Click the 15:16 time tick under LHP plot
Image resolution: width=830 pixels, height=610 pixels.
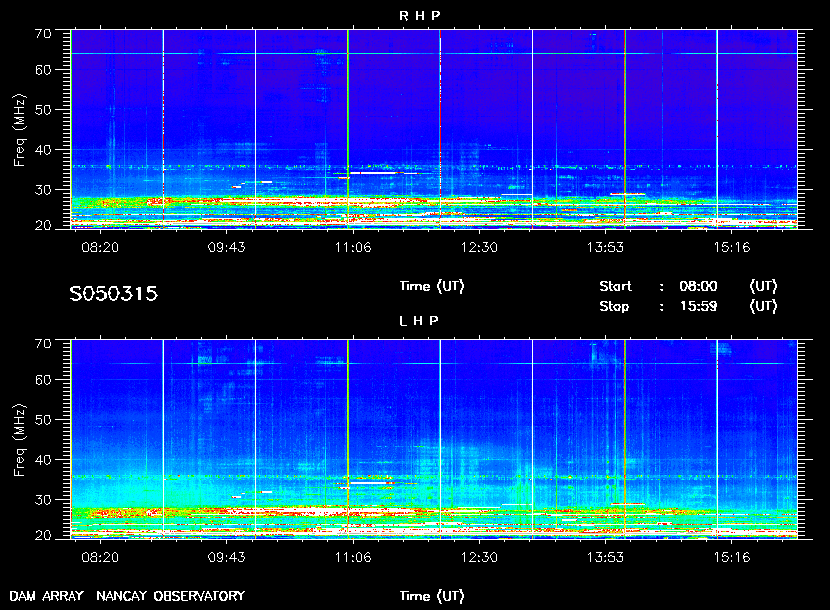(732, 557)
